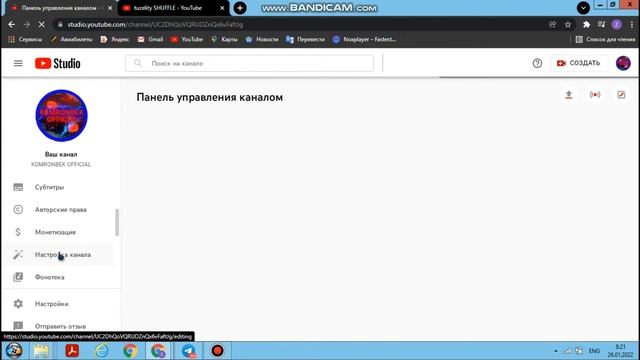Click the upload video arrow icon

coord(569,95)
